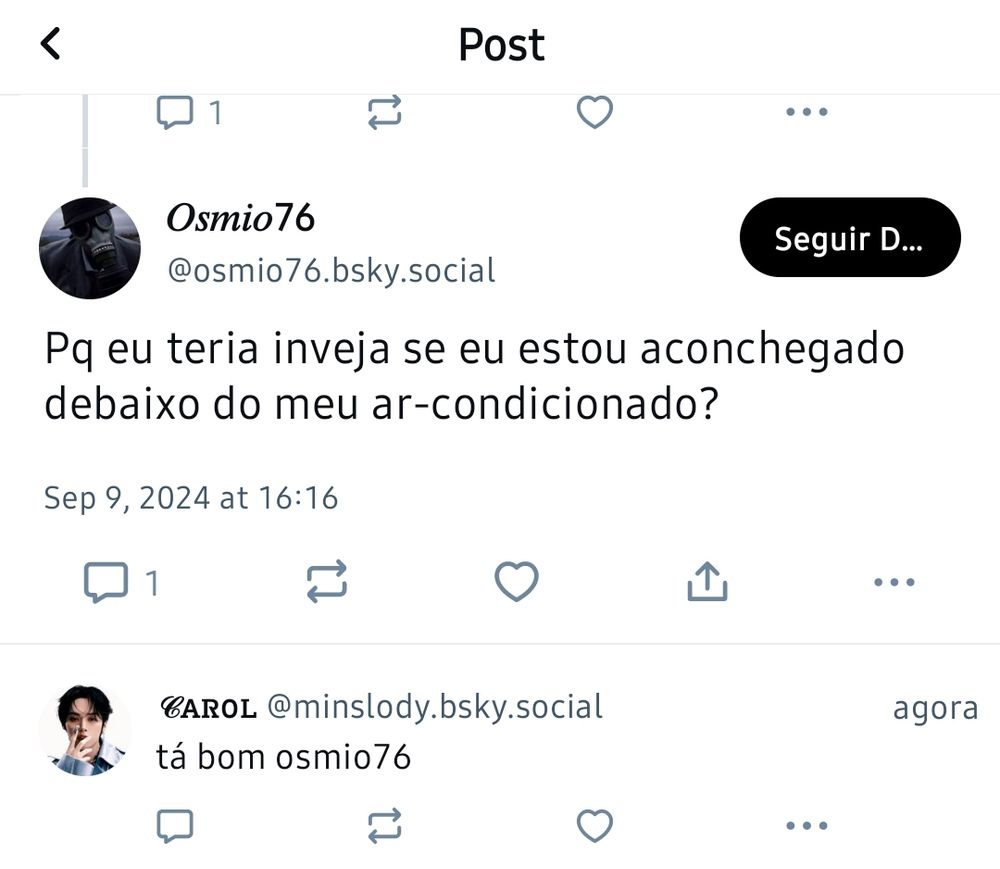Repost Carol's comment
Screen dimensions: 1000x869
click(385, 826)
